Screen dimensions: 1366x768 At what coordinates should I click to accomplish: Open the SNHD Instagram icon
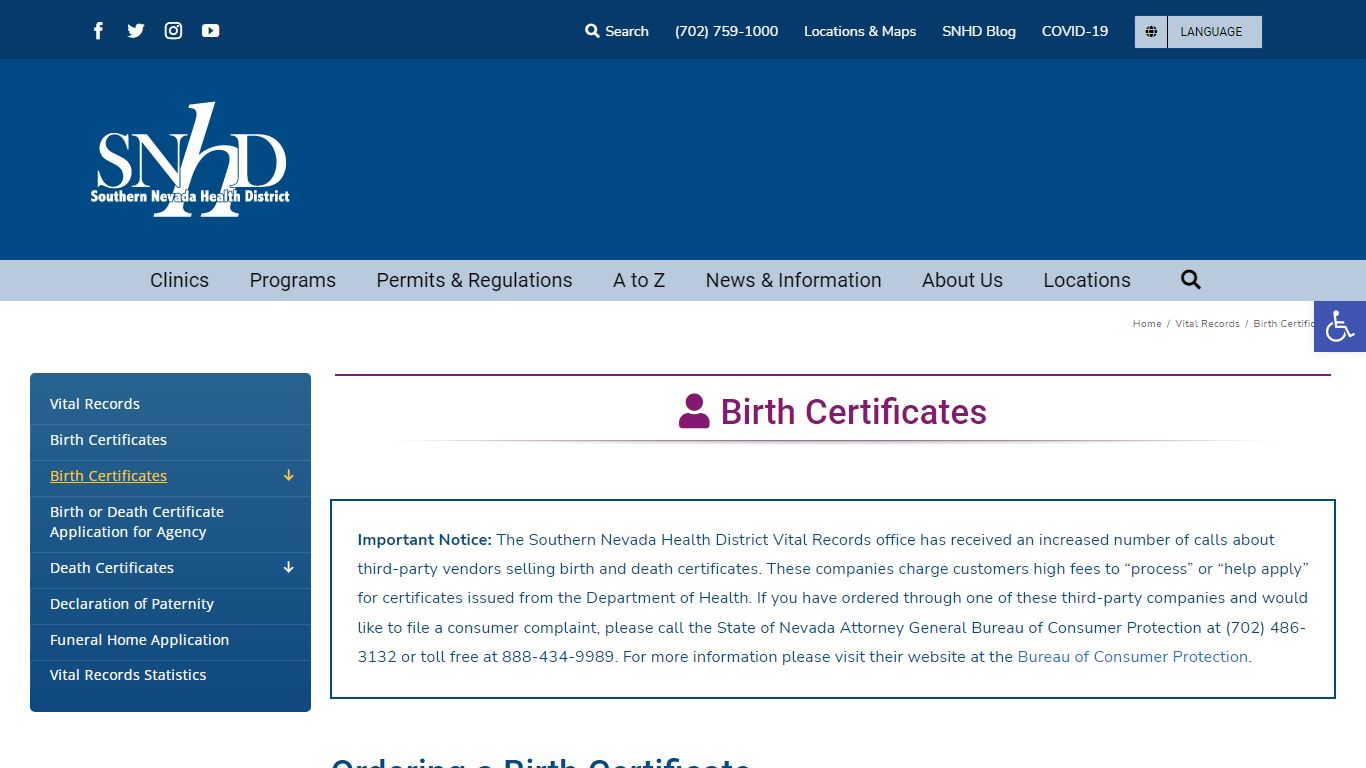174,31
